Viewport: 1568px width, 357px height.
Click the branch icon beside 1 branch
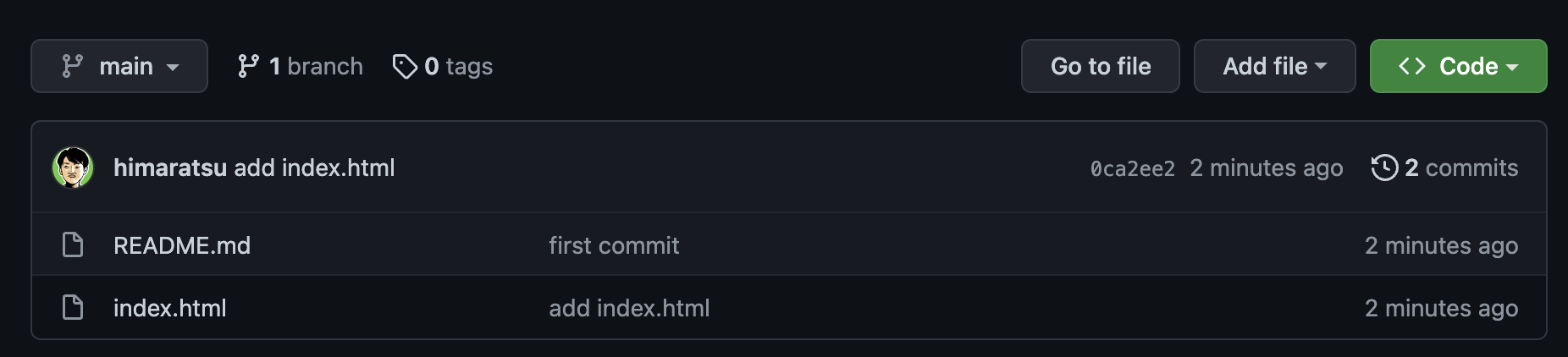[x=248, y=66]
